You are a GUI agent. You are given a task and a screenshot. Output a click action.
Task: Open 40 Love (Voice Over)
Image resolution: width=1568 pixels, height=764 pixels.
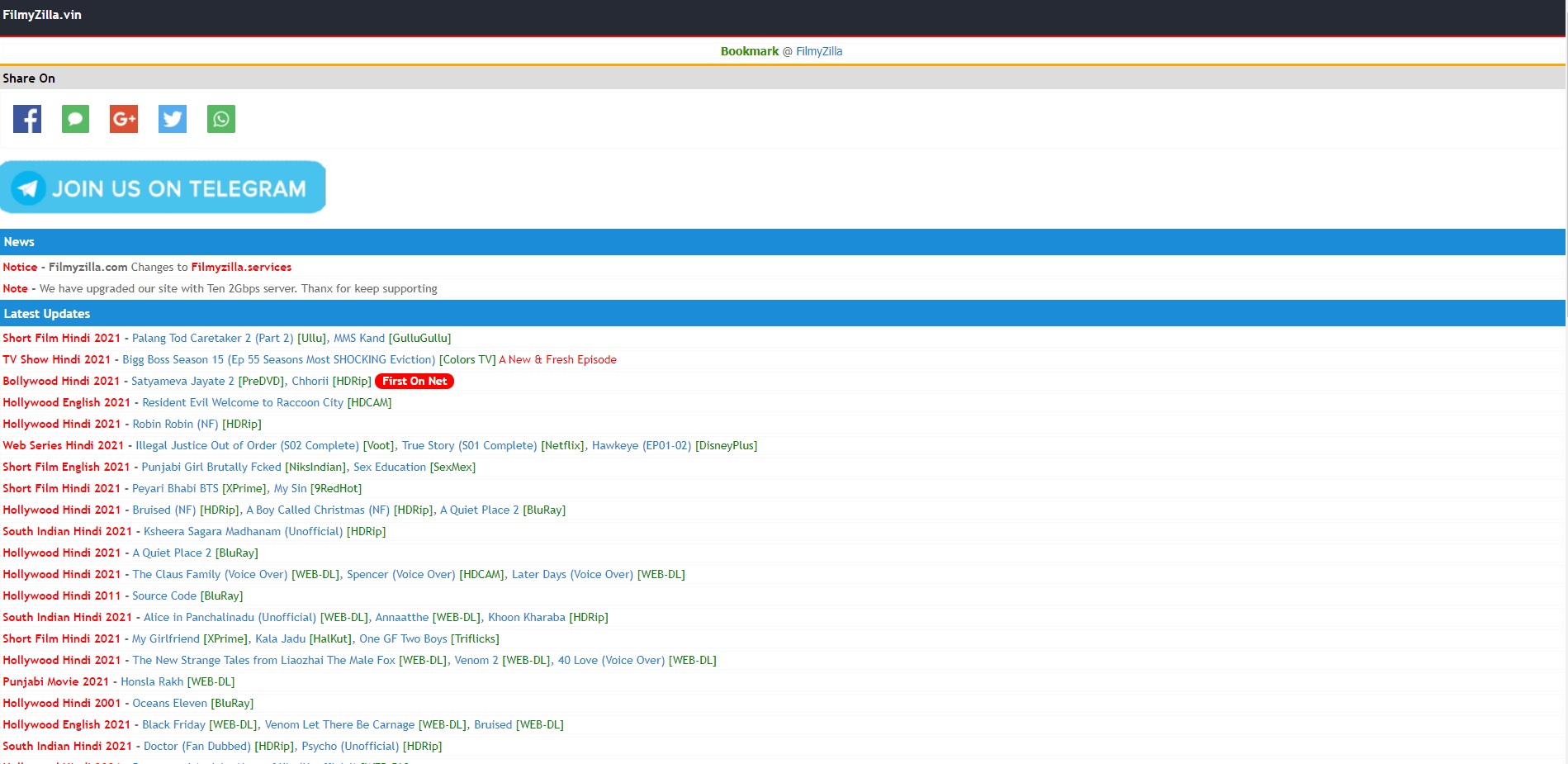pos(611,660)
